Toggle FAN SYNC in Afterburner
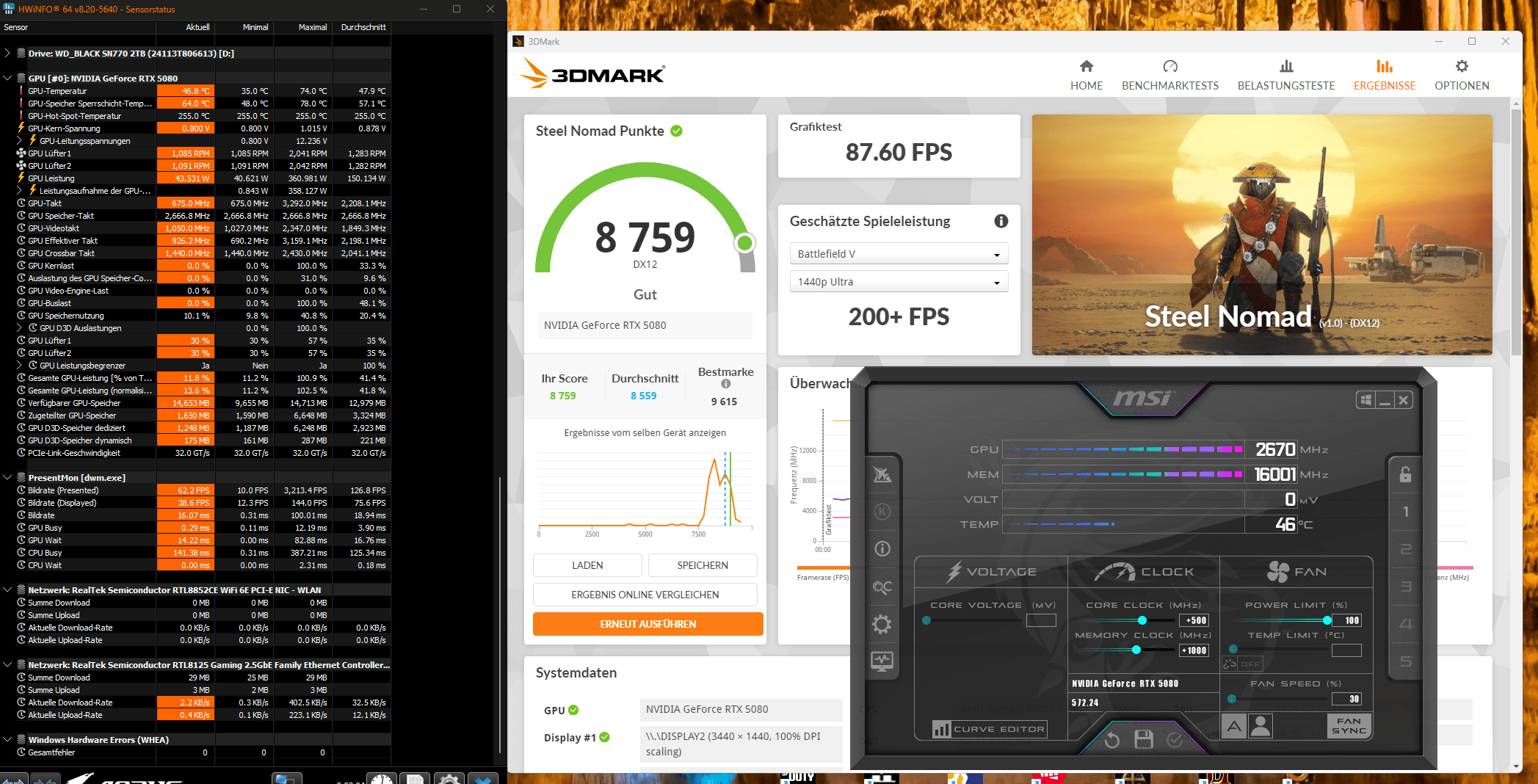 pos(1349,726)
